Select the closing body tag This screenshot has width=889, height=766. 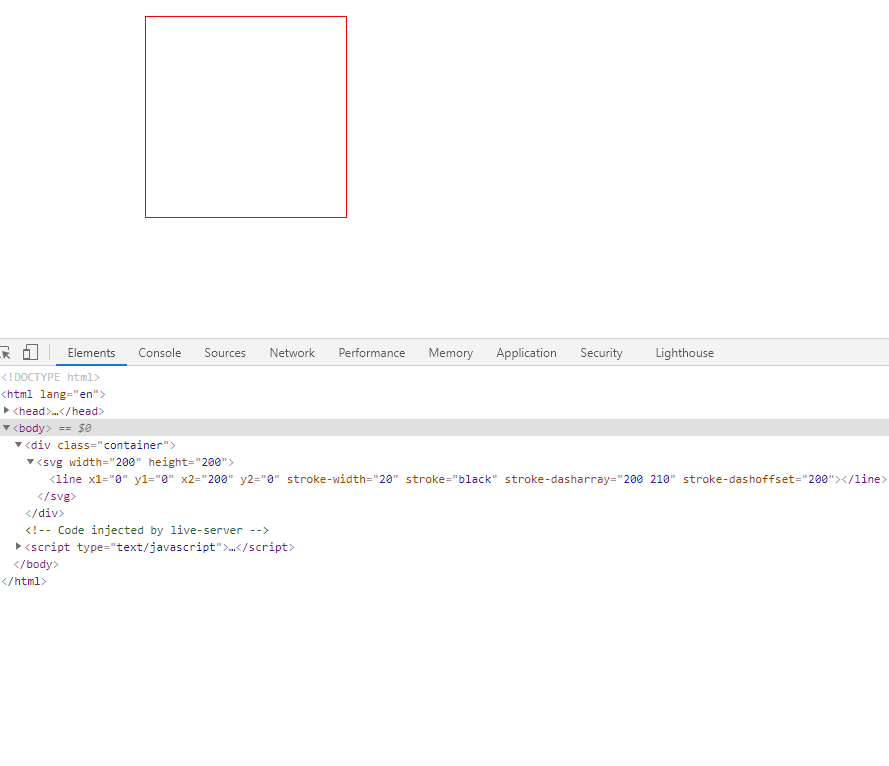pyautogui.click(x=36, y=564)
